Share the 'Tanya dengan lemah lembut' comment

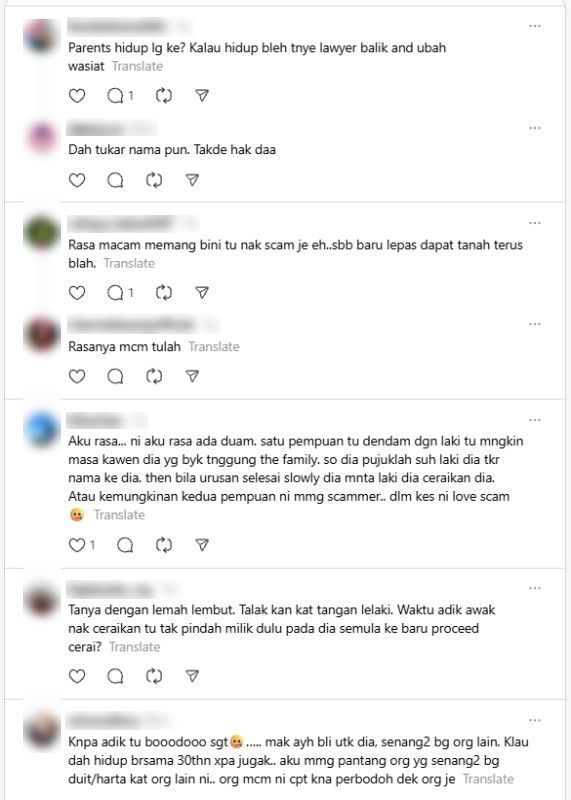point(192,676)
